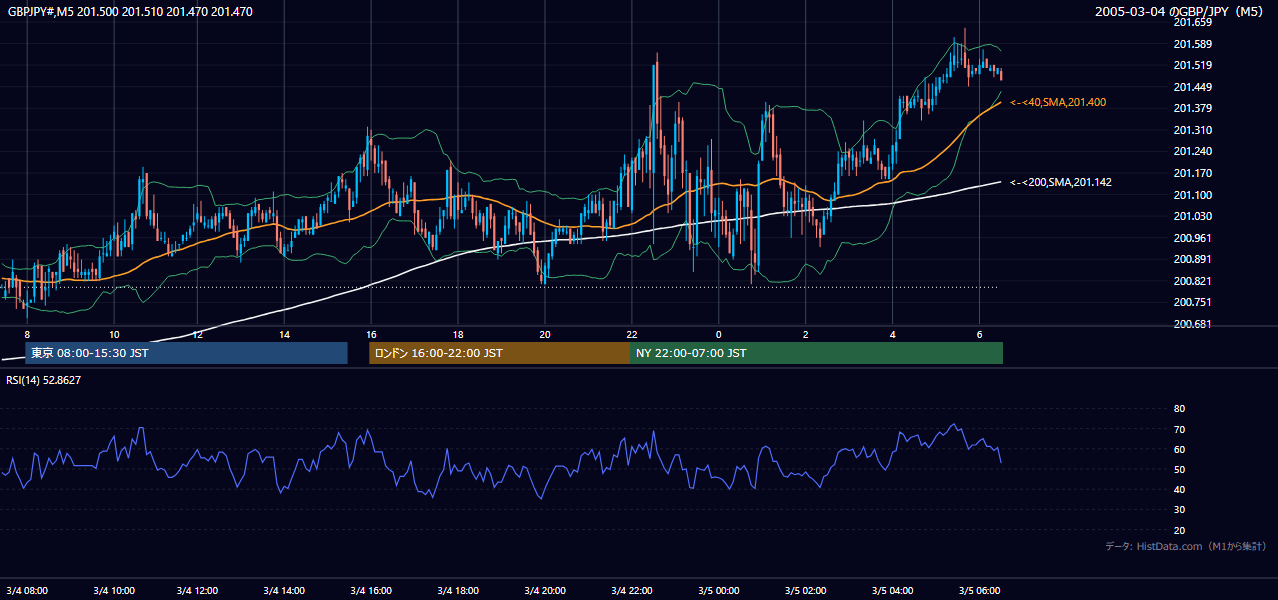The image size is (1278, 600).
Task: Click the 200.681 price axis label
Action: click(x=1193, y=324)
